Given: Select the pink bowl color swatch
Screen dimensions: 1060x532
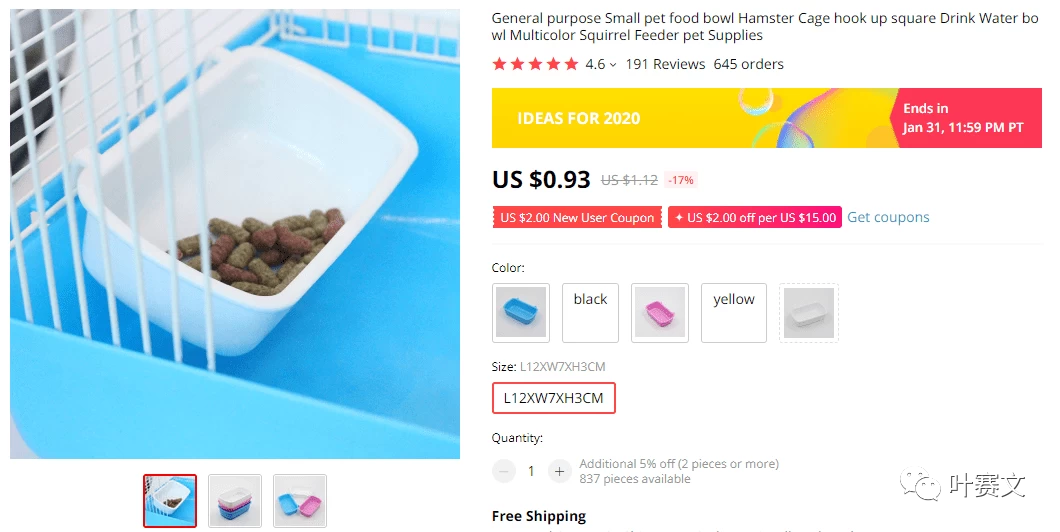Looking at the screenshot, I should (660, 312).
